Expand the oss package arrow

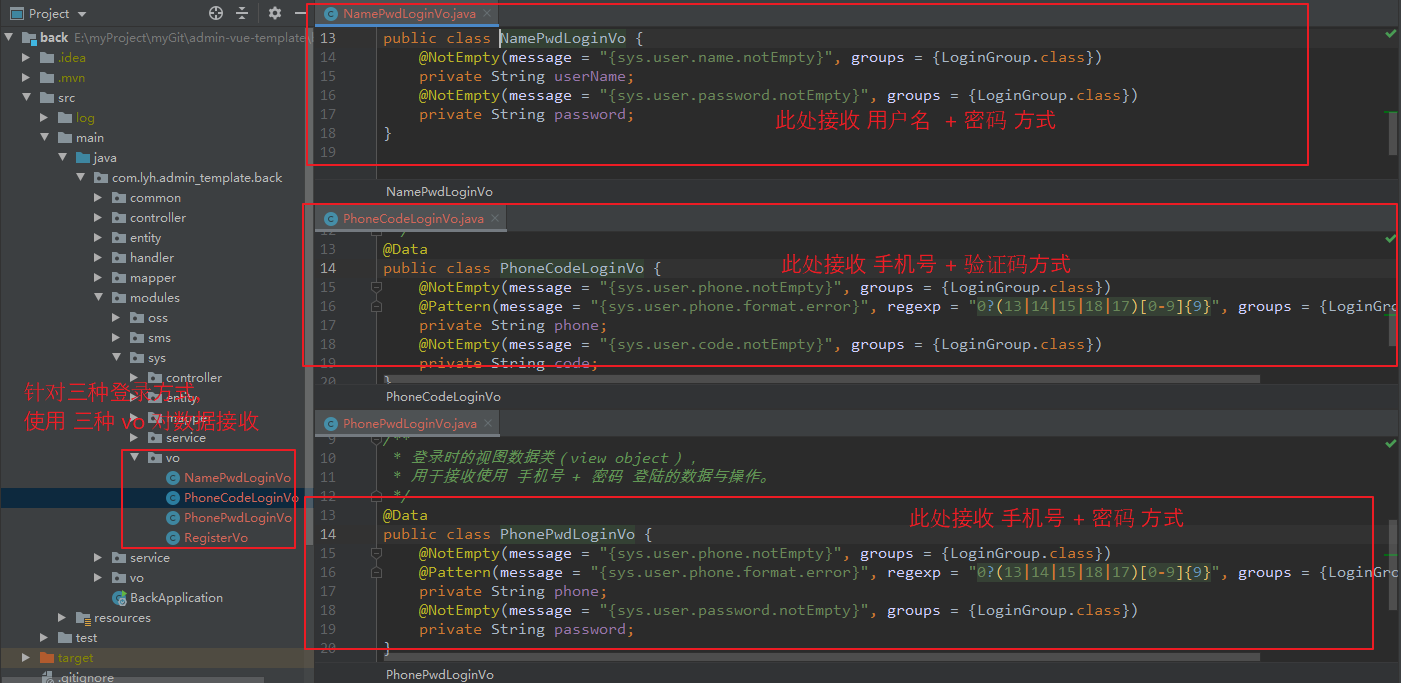pos(116,318)
